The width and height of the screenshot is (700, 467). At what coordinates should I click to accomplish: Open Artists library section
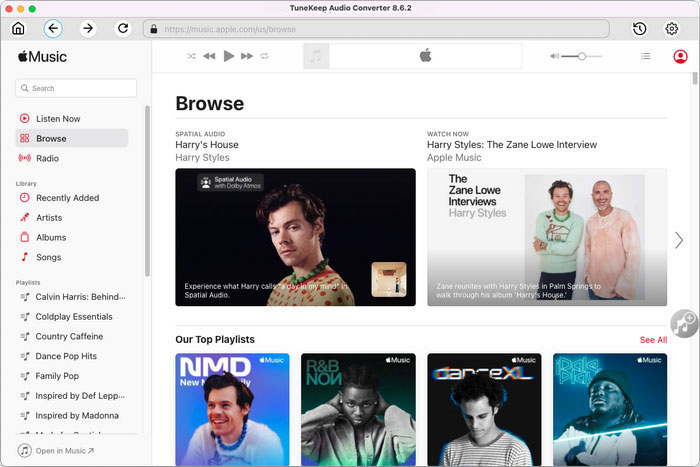71,217
